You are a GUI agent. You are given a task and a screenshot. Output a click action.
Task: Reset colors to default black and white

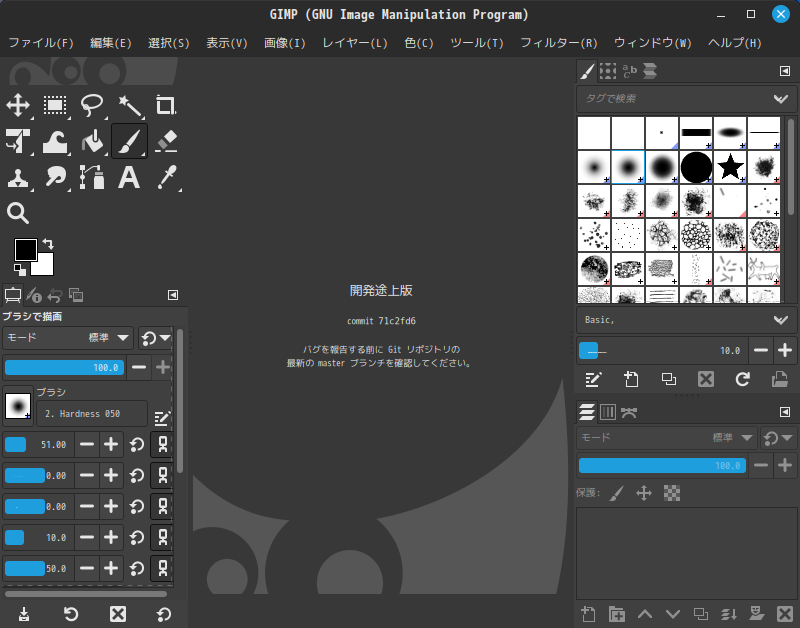(19, 269)
